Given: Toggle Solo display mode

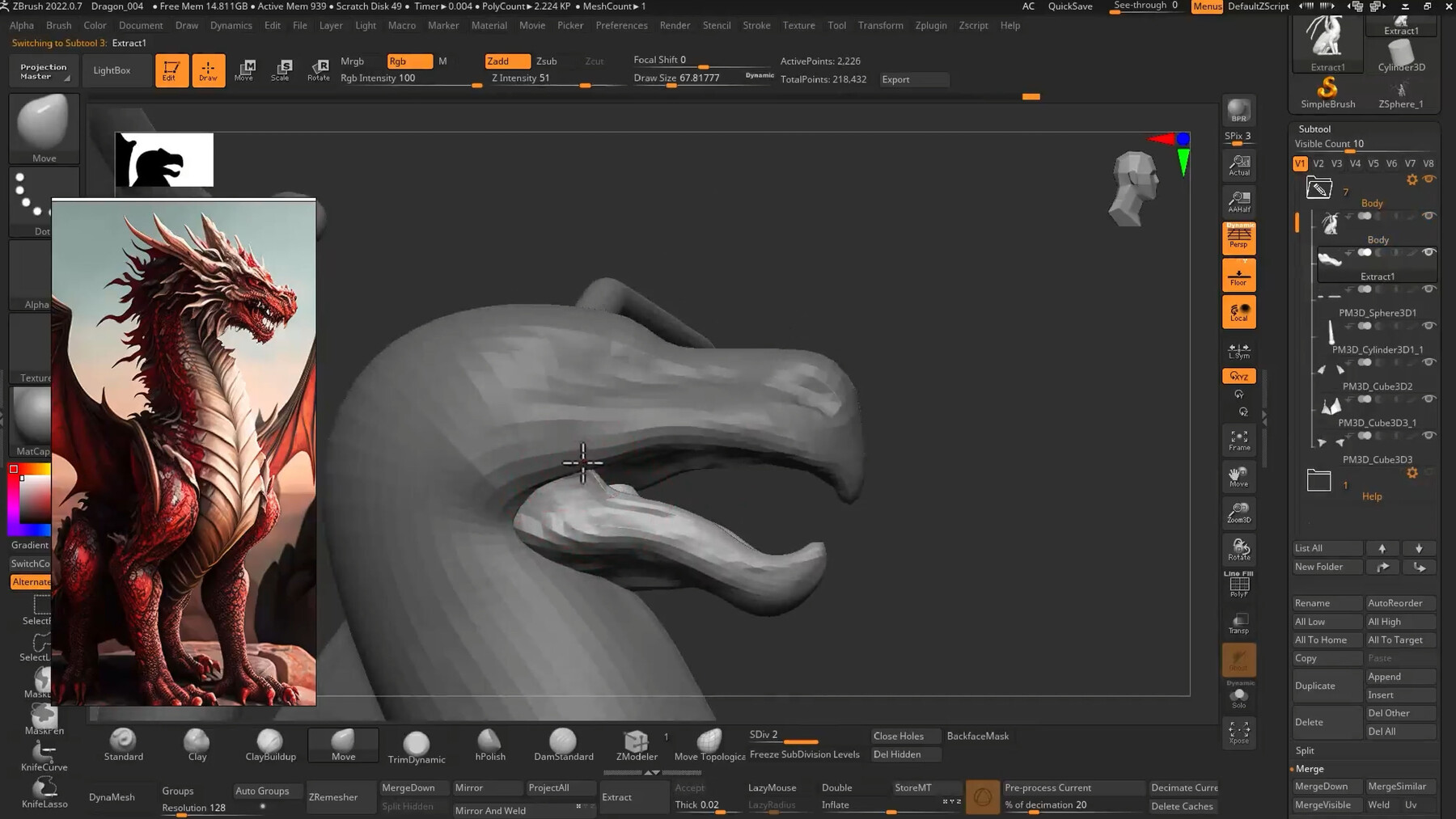Looking at the screenshot, I should click(x=1238, y=698).
